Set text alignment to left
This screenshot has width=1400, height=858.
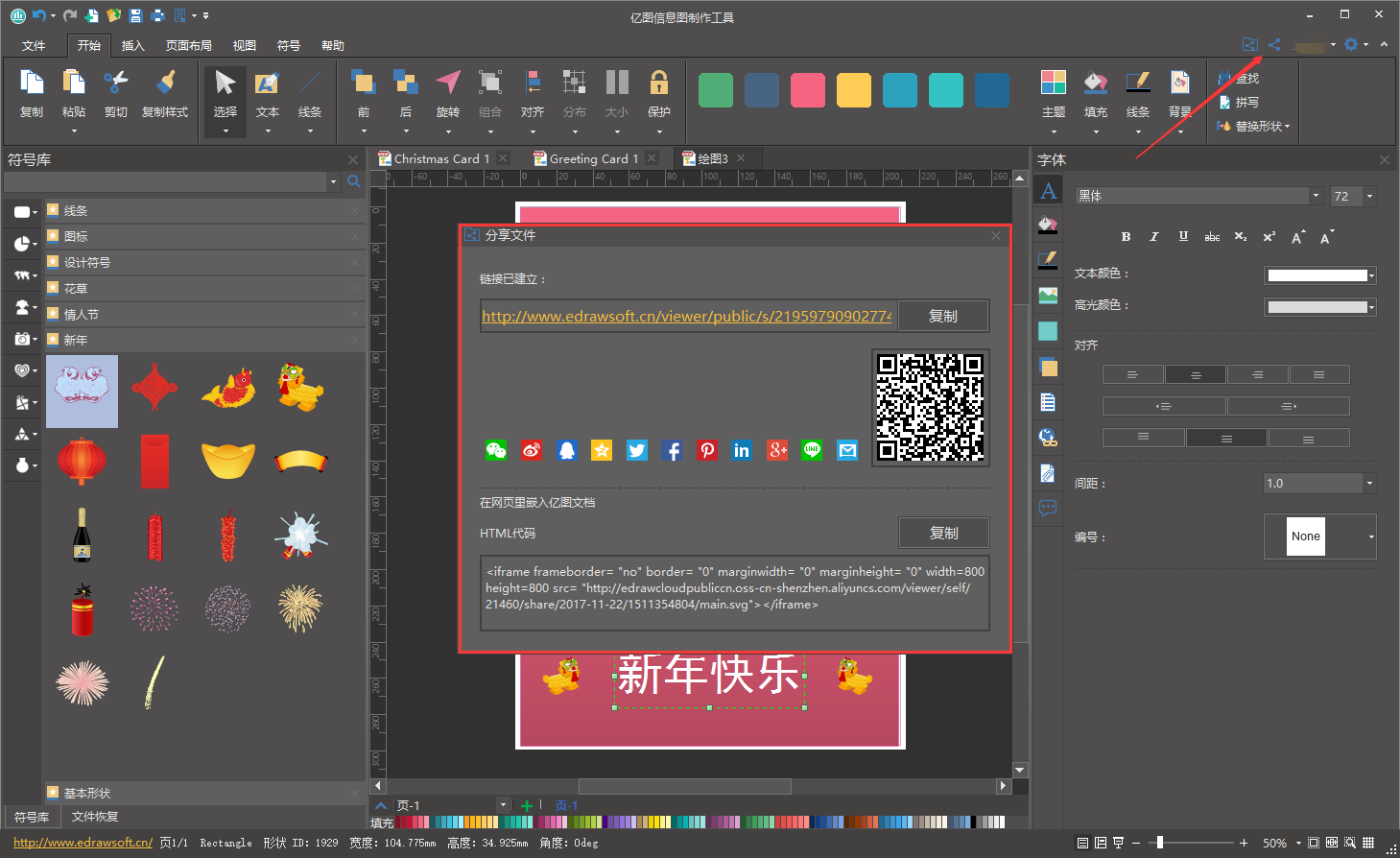click(1132, 374)
